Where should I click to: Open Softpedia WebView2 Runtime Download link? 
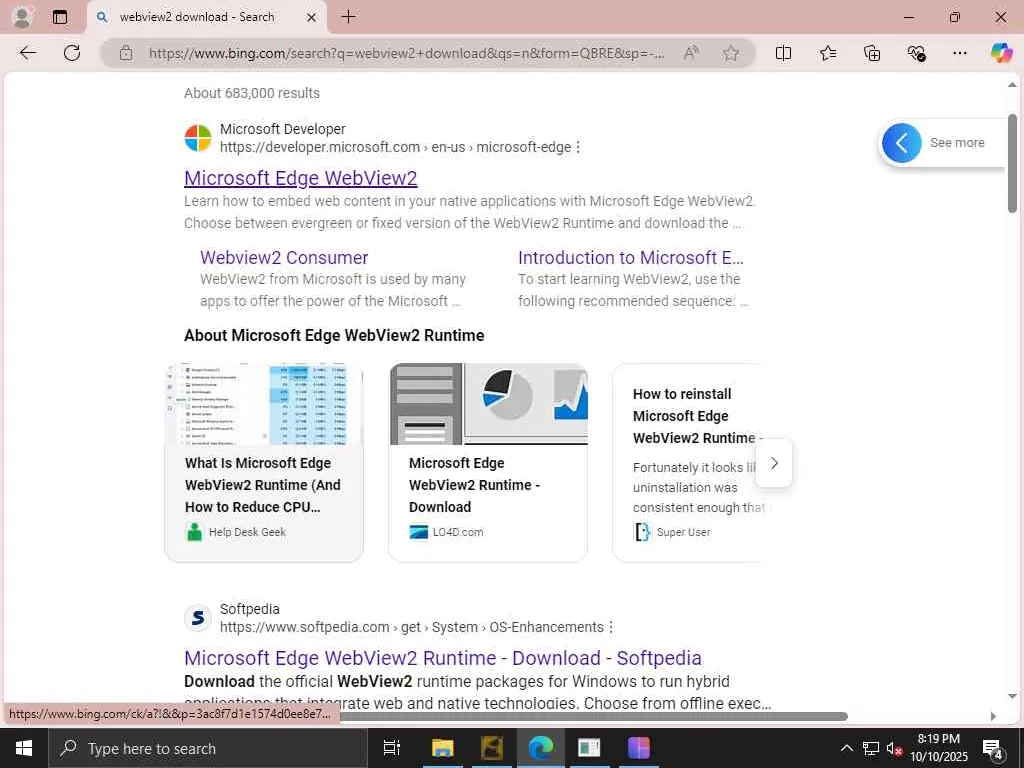(x=443, y=658)
